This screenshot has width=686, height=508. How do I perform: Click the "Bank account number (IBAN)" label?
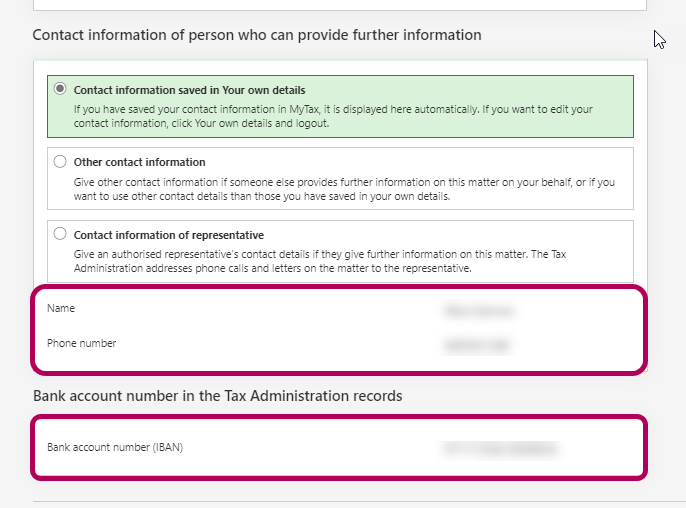pyautogui.click(x=115, y=447)
